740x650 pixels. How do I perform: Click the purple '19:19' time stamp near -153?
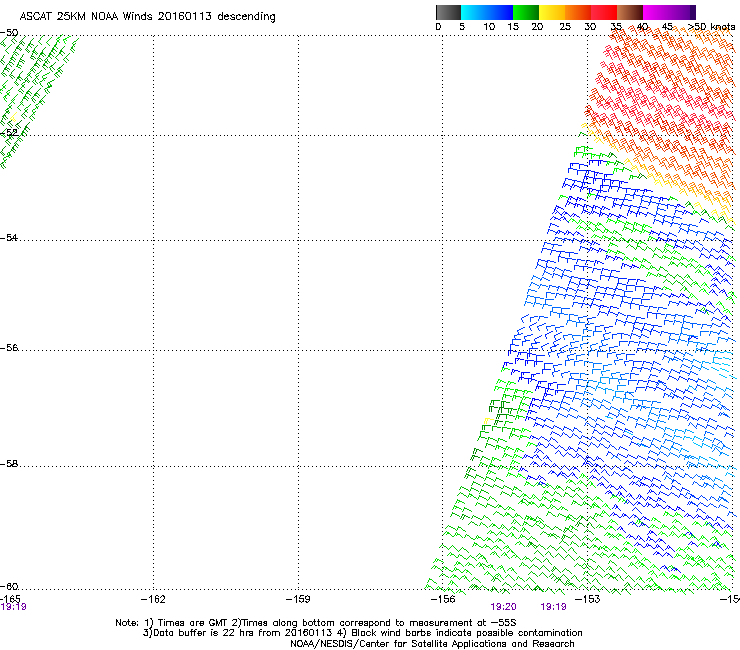[x=553, y=607]
